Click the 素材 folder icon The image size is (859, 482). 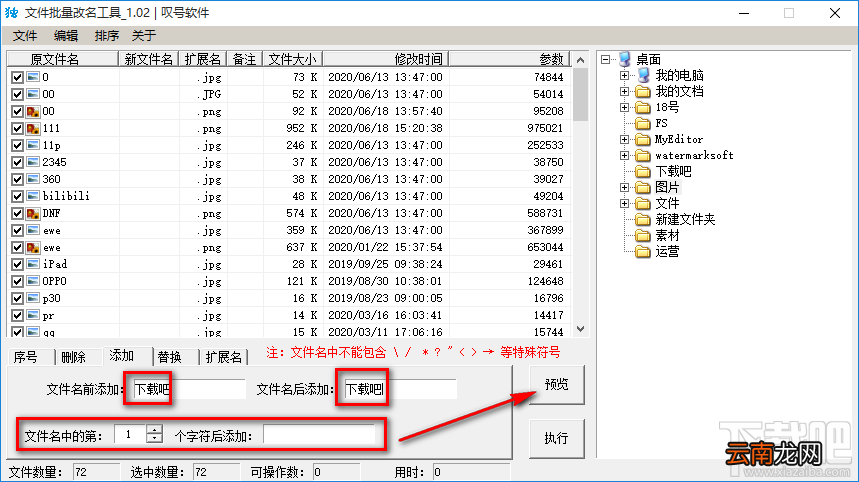point(643,236)
